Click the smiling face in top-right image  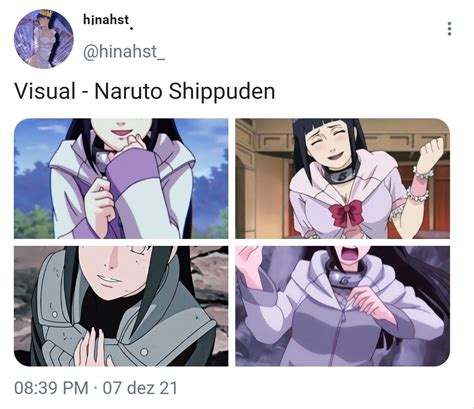pyautogui.click(x=328, y=144)
